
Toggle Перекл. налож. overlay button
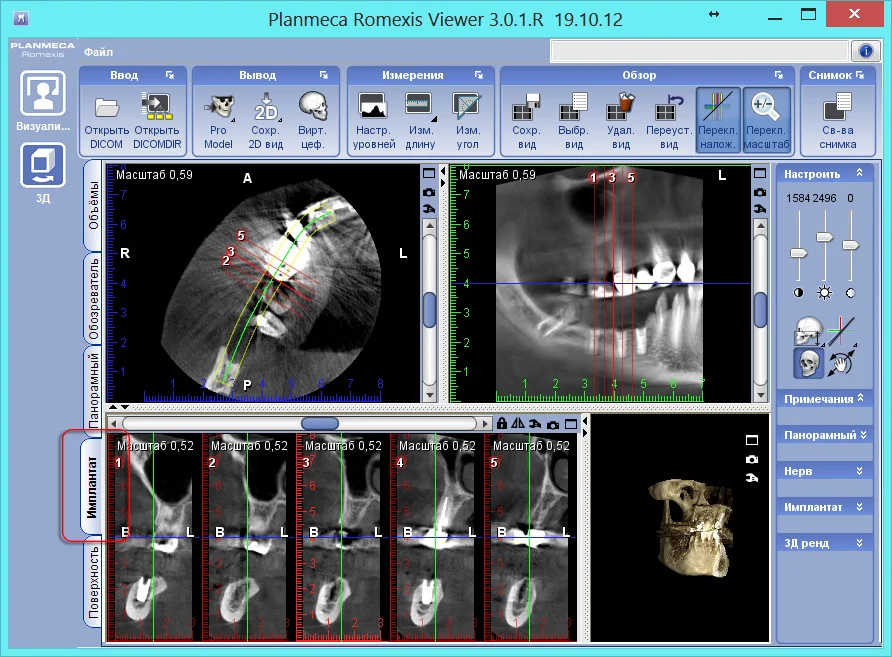click(x=717, y=106)
